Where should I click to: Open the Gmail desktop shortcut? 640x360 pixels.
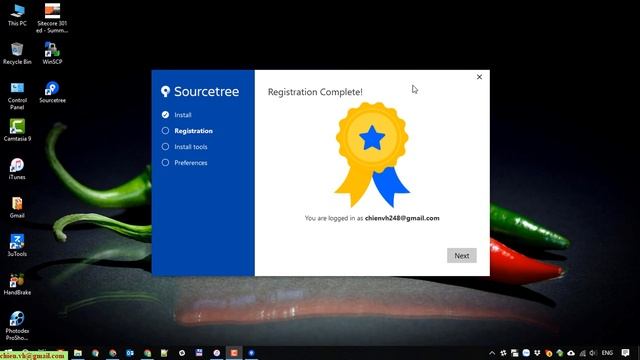pyautogui.click(x=17, y=207)
